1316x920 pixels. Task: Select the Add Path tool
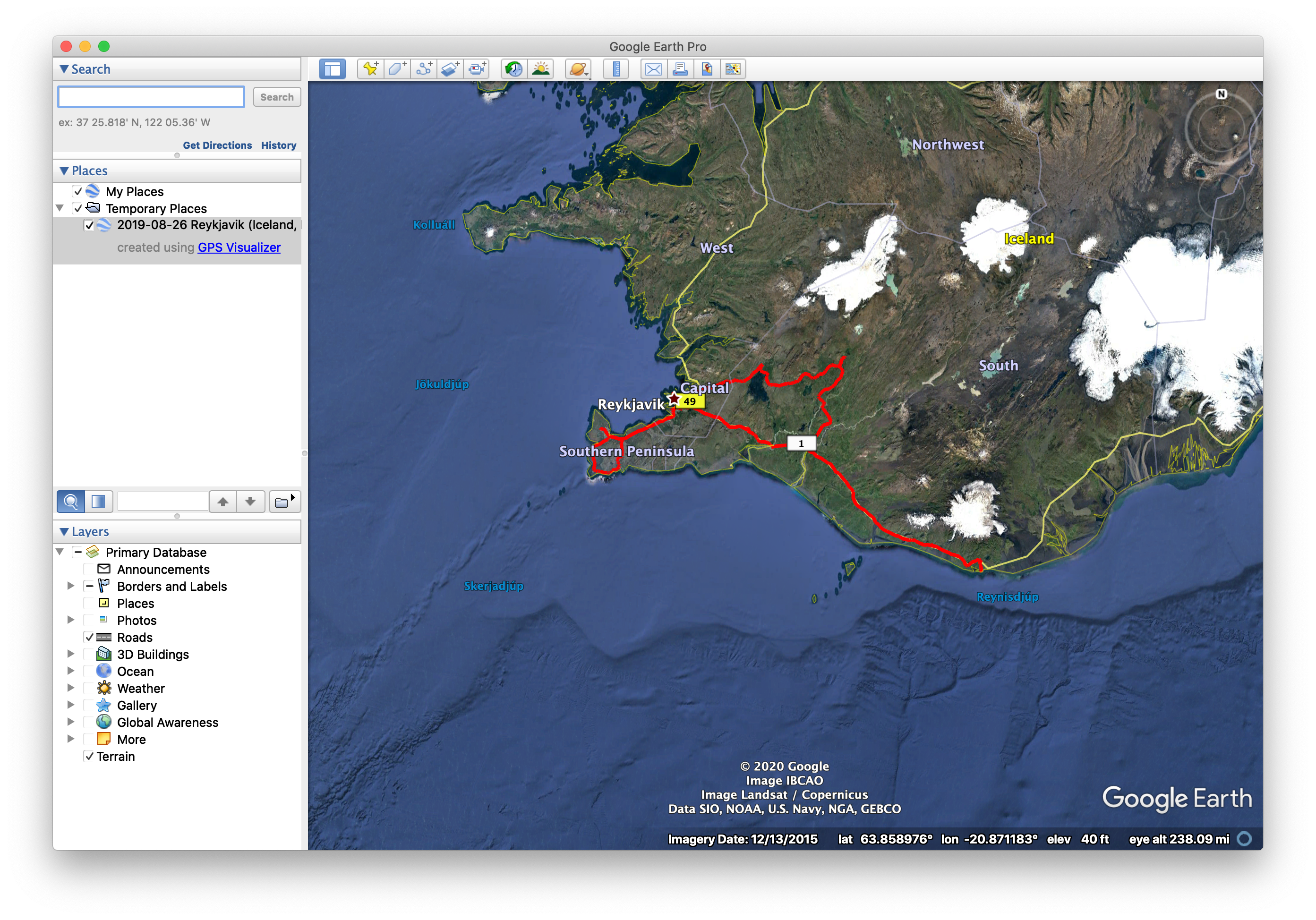pos(424,69)
